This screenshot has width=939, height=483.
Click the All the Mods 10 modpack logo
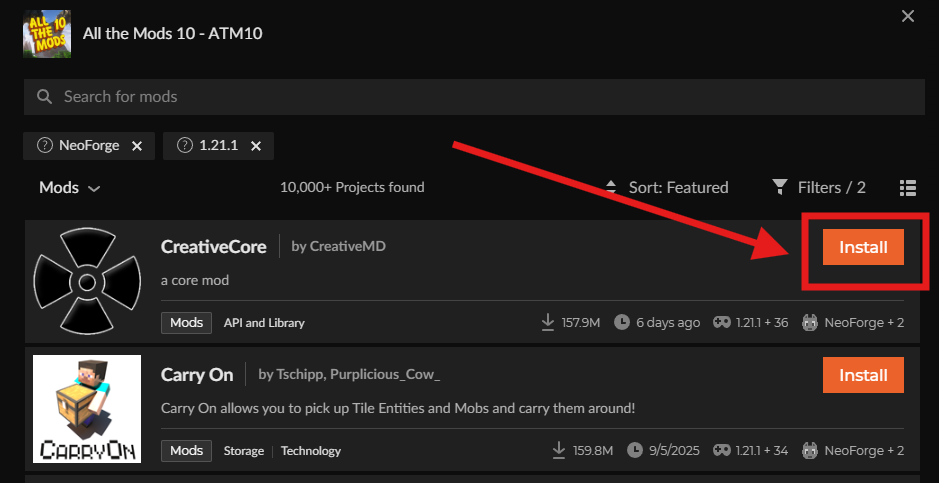tap(47, 34)
